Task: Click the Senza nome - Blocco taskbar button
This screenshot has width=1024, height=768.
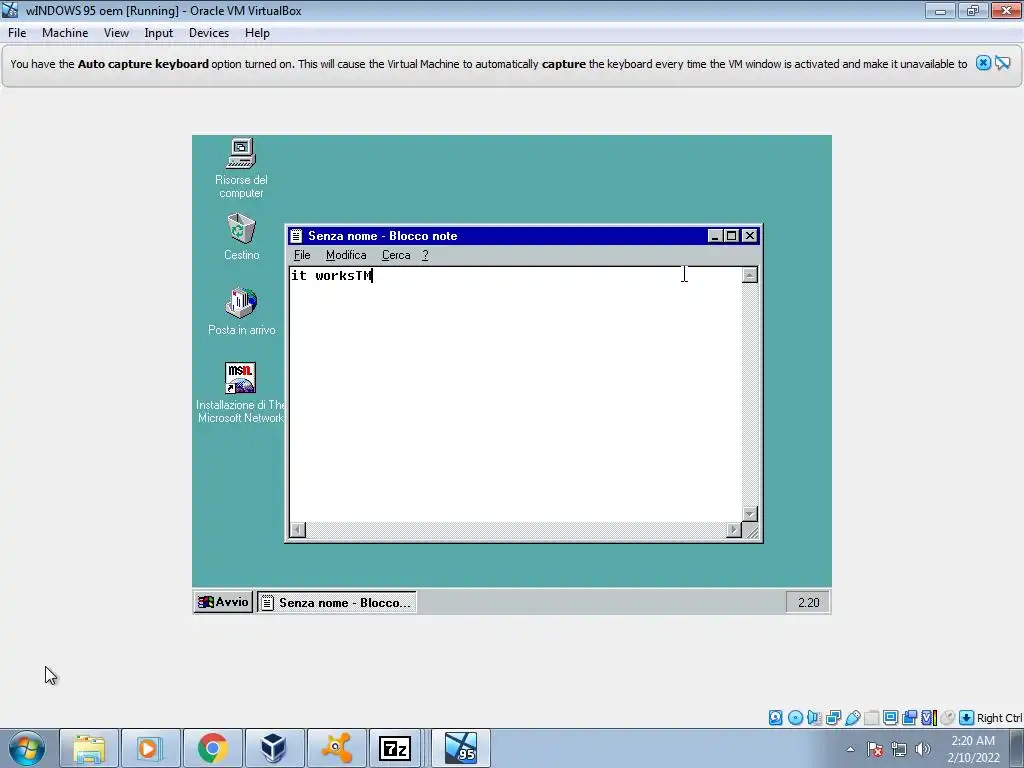Action: [337, 602]
